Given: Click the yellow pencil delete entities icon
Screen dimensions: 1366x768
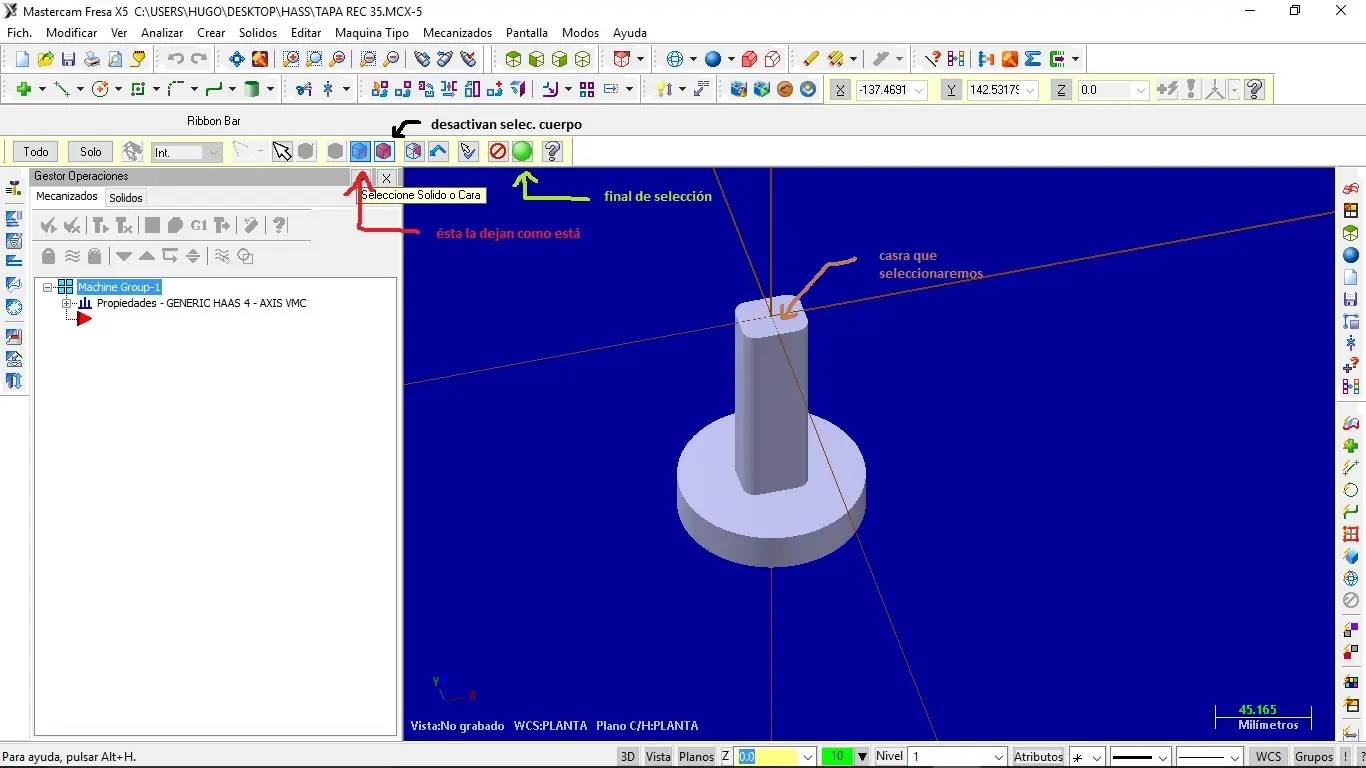Looking at the screenshot, I should [x=811, y=59].
